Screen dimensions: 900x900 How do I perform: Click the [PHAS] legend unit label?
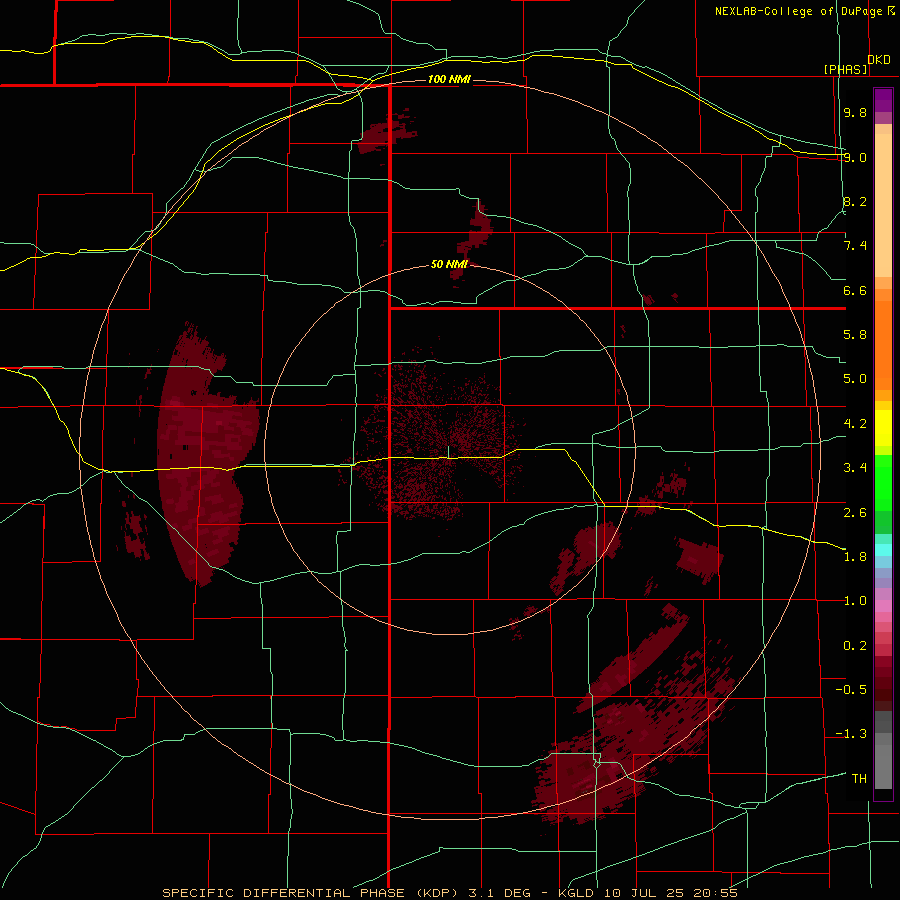coord(845,69)
